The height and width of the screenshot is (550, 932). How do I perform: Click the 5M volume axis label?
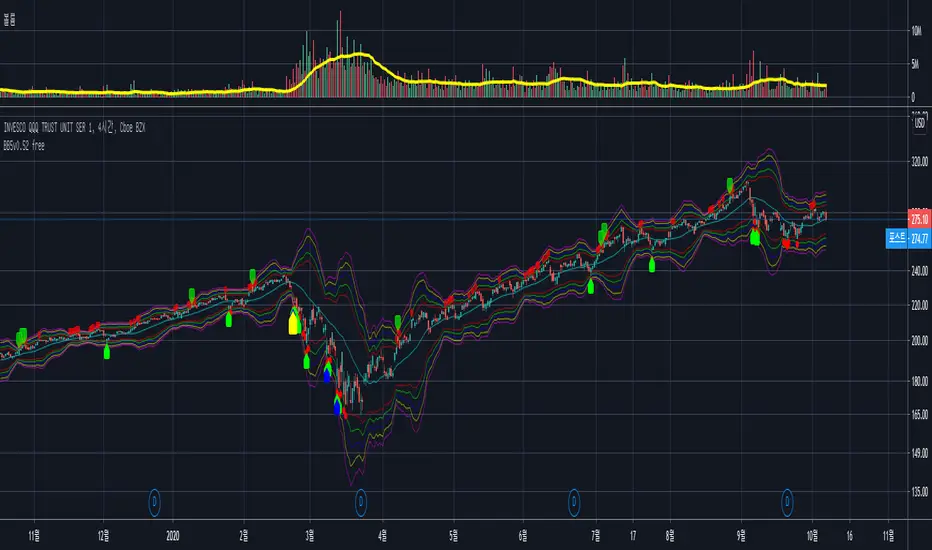point(915,64)
